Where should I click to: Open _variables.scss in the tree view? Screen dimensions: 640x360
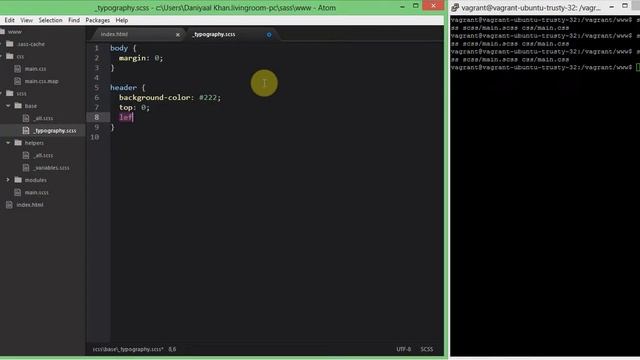(x=51, y=167)
